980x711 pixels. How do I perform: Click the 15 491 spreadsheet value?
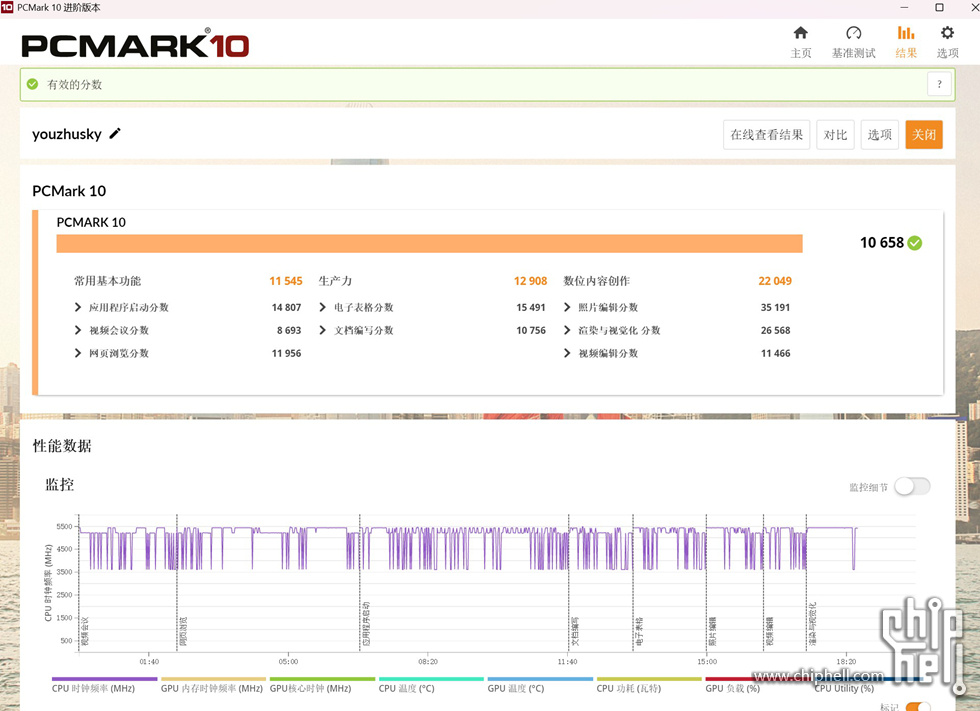pos(531,307)
